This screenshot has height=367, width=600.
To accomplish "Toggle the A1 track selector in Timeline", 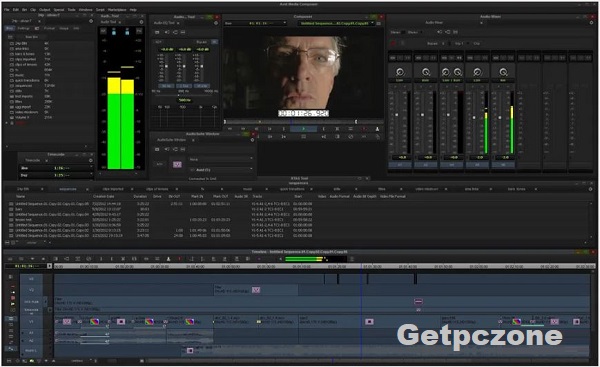I will [x=31, y=333].
